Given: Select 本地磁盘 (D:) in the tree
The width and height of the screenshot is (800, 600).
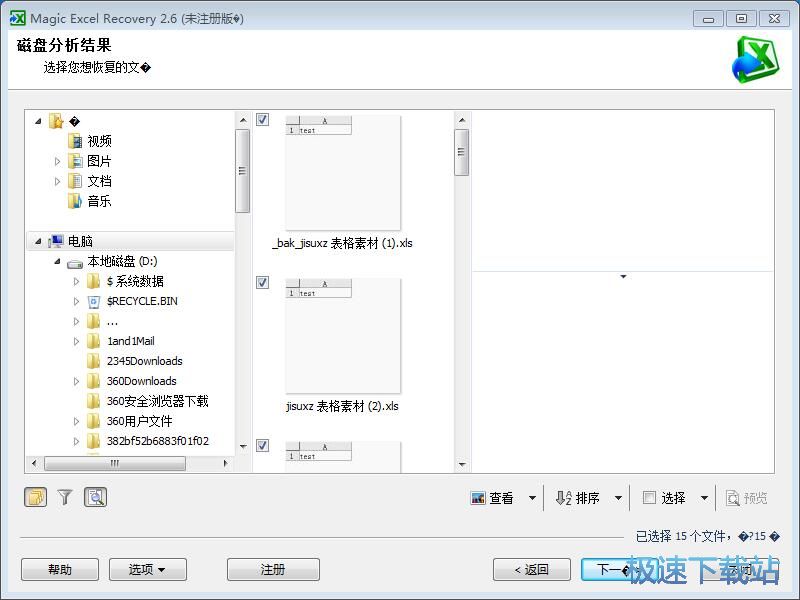Looking at the screenshot, I should coord(121,261).
